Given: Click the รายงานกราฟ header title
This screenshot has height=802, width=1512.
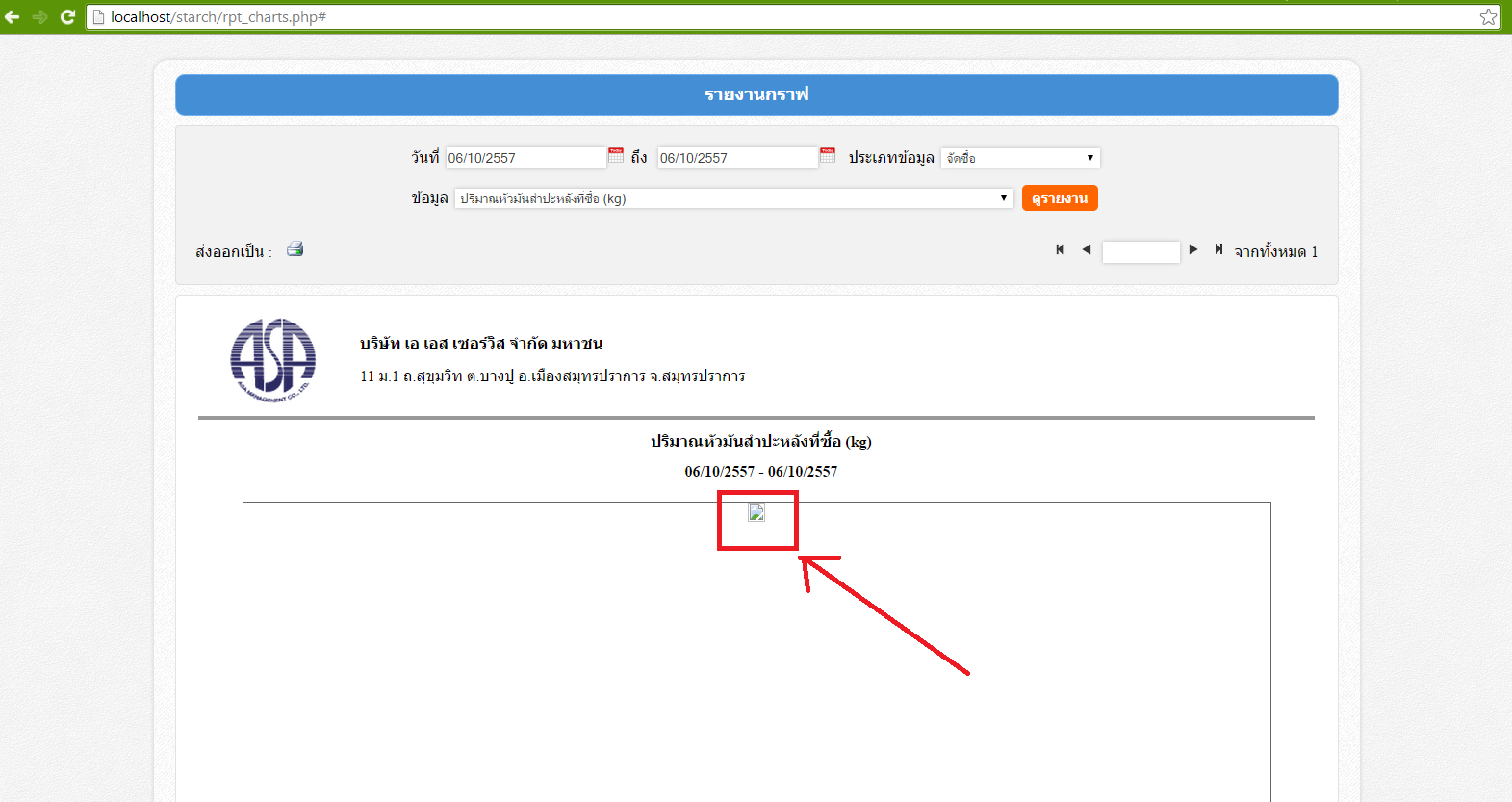Looking at the screenshot, I should (756, 94).
